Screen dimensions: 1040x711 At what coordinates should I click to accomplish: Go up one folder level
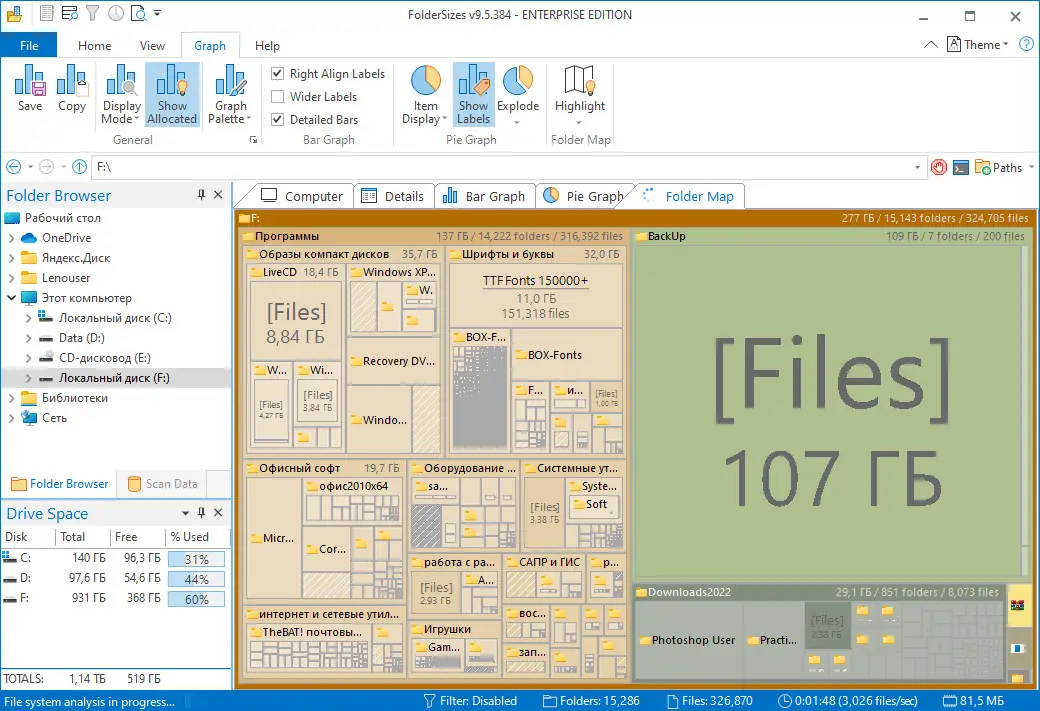coord(80,167)
